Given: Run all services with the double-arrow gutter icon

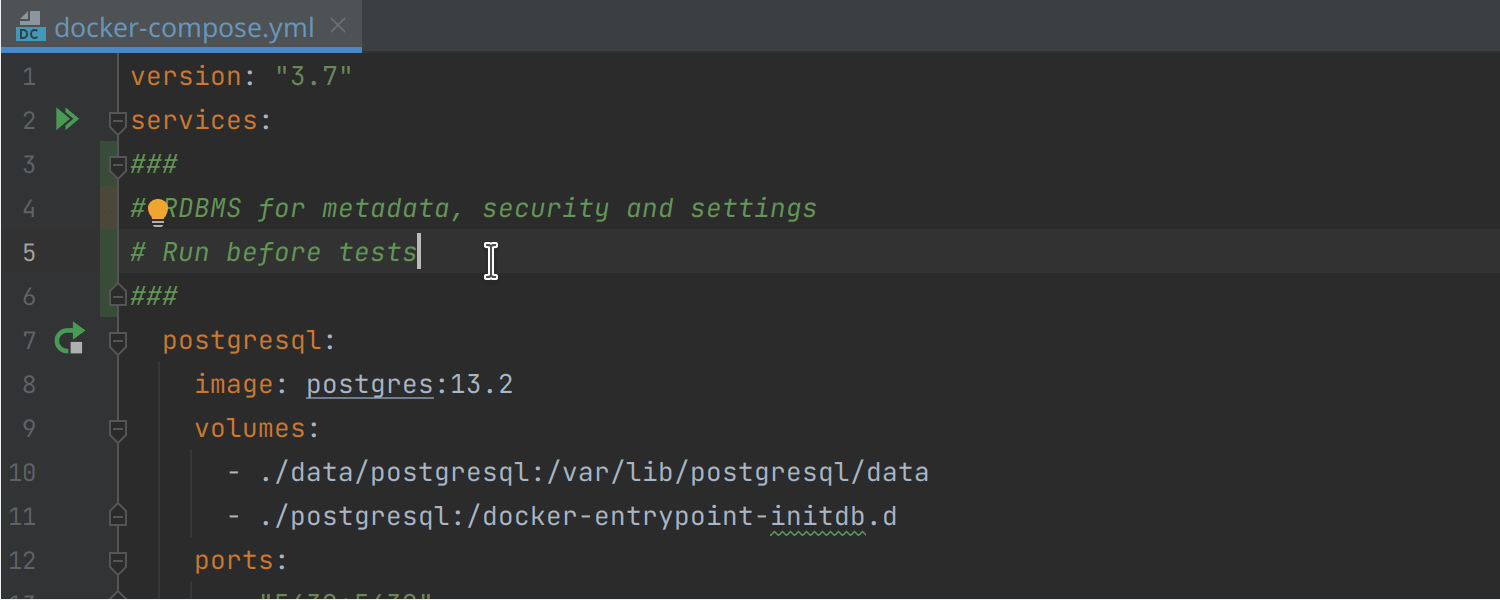Looking at the screenshot, I should 66,120.
